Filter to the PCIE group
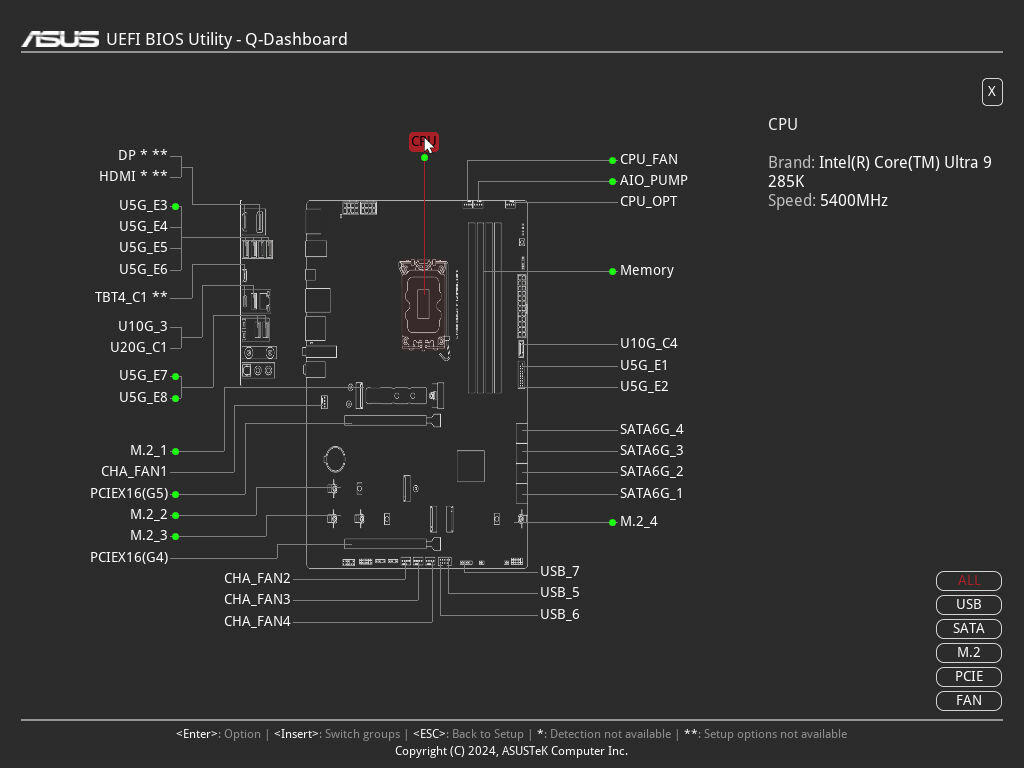The image size is (1024, 768). (968, 677)
